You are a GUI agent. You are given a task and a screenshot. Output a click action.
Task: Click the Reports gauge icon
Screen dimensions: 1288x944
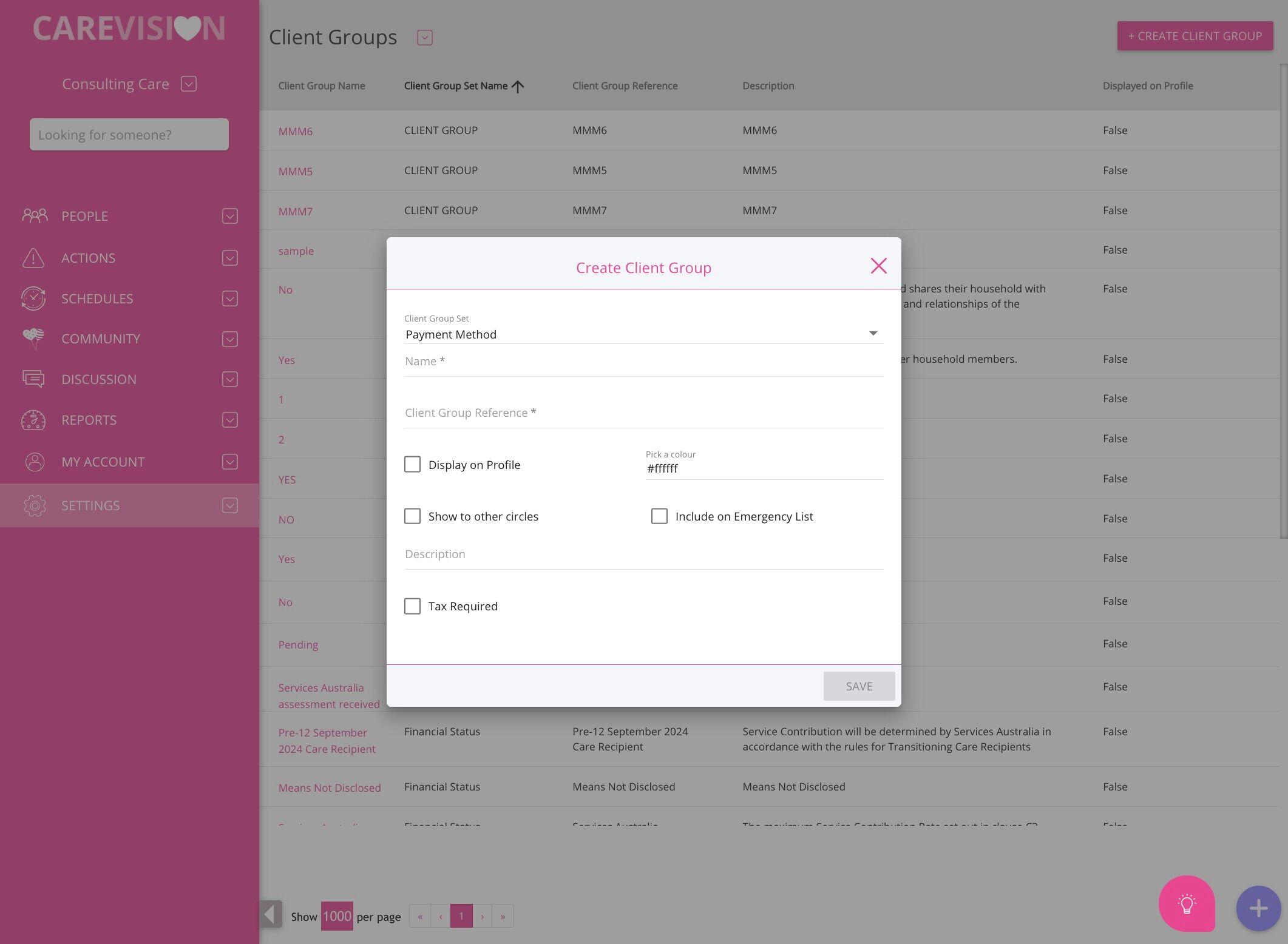(x=33, y=420)
